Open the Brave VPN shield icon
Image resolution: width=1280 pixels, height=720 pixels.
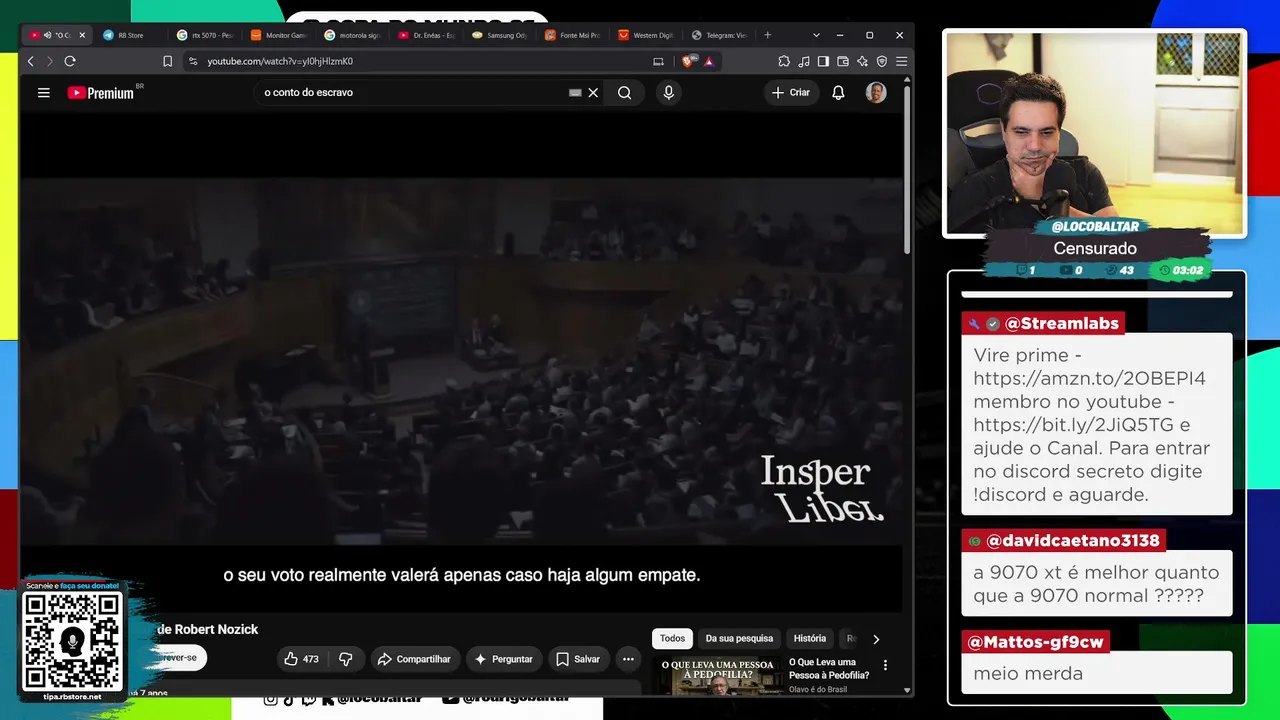(x=882, y=61)
